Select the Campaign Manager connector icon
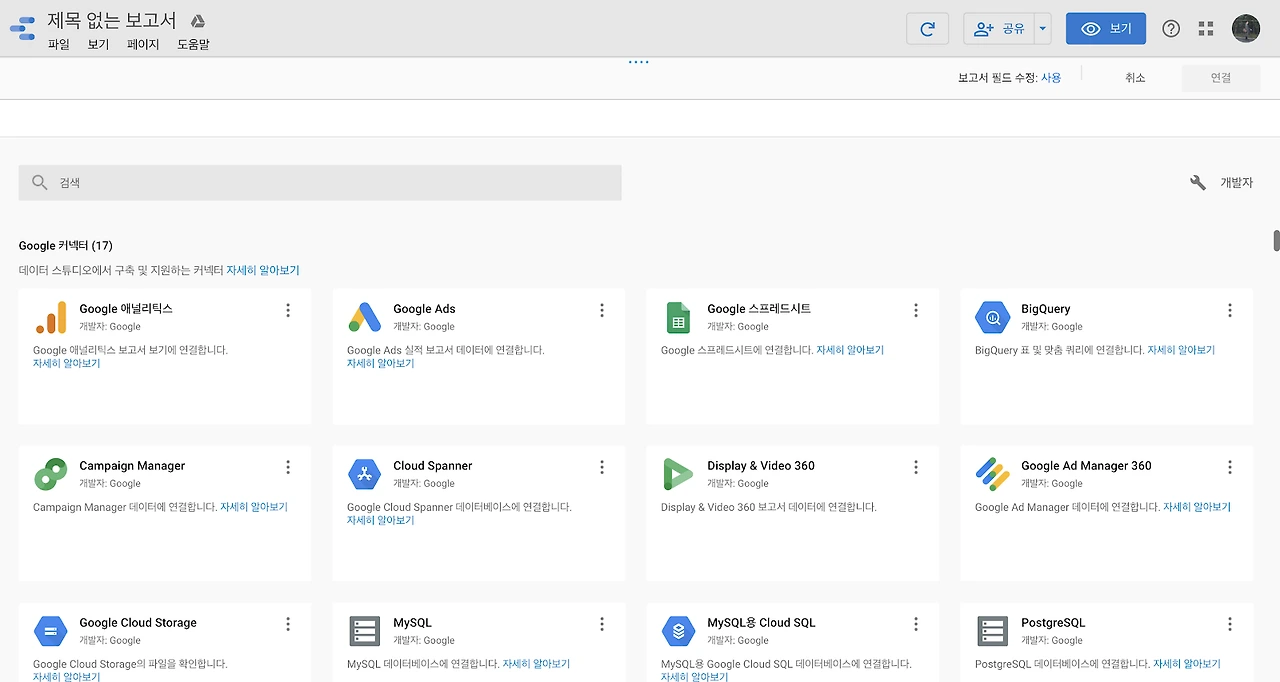This screenshot has height=682, width=1280. (x=51, y=474)
